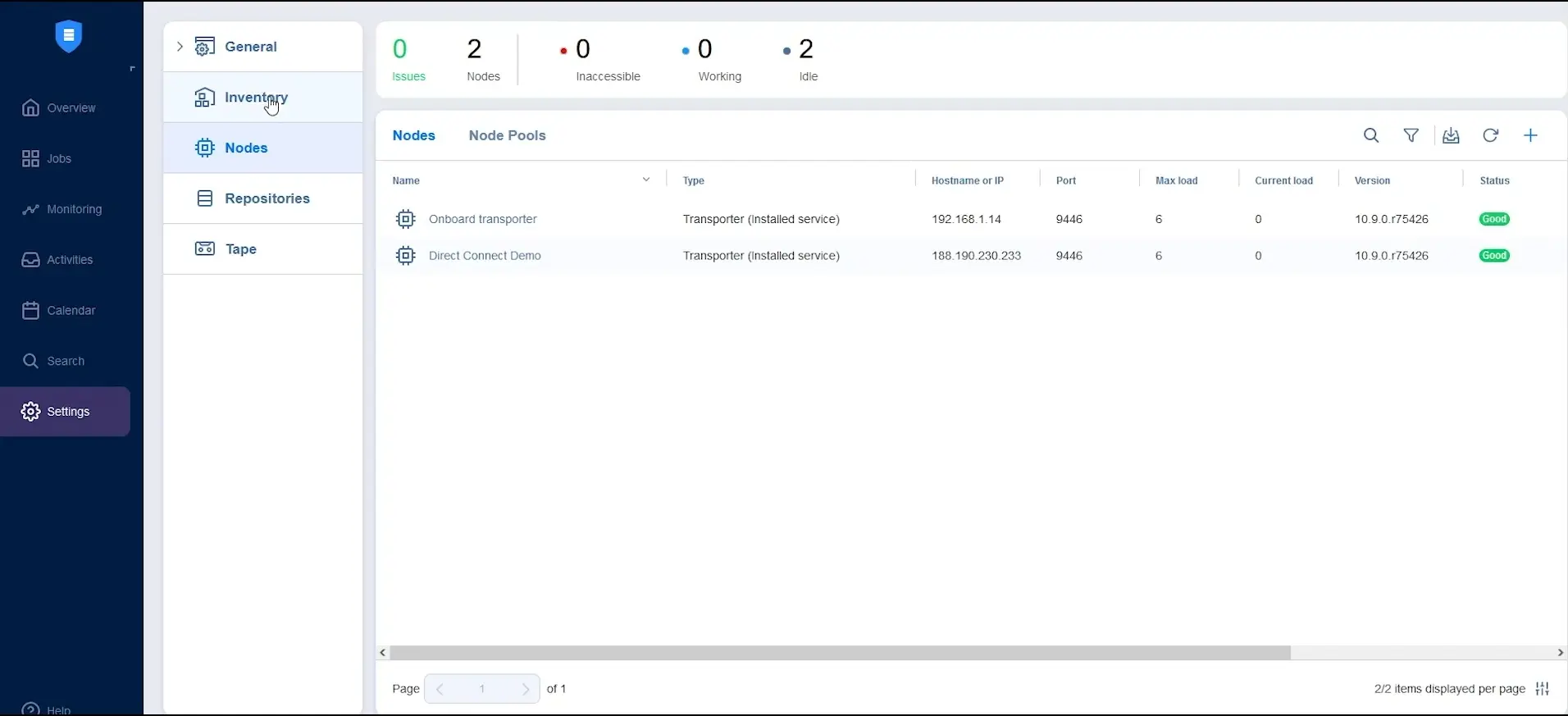Click the Idle count indicator
This screenshot has width=1568, height=716.
tap(800, 60)
